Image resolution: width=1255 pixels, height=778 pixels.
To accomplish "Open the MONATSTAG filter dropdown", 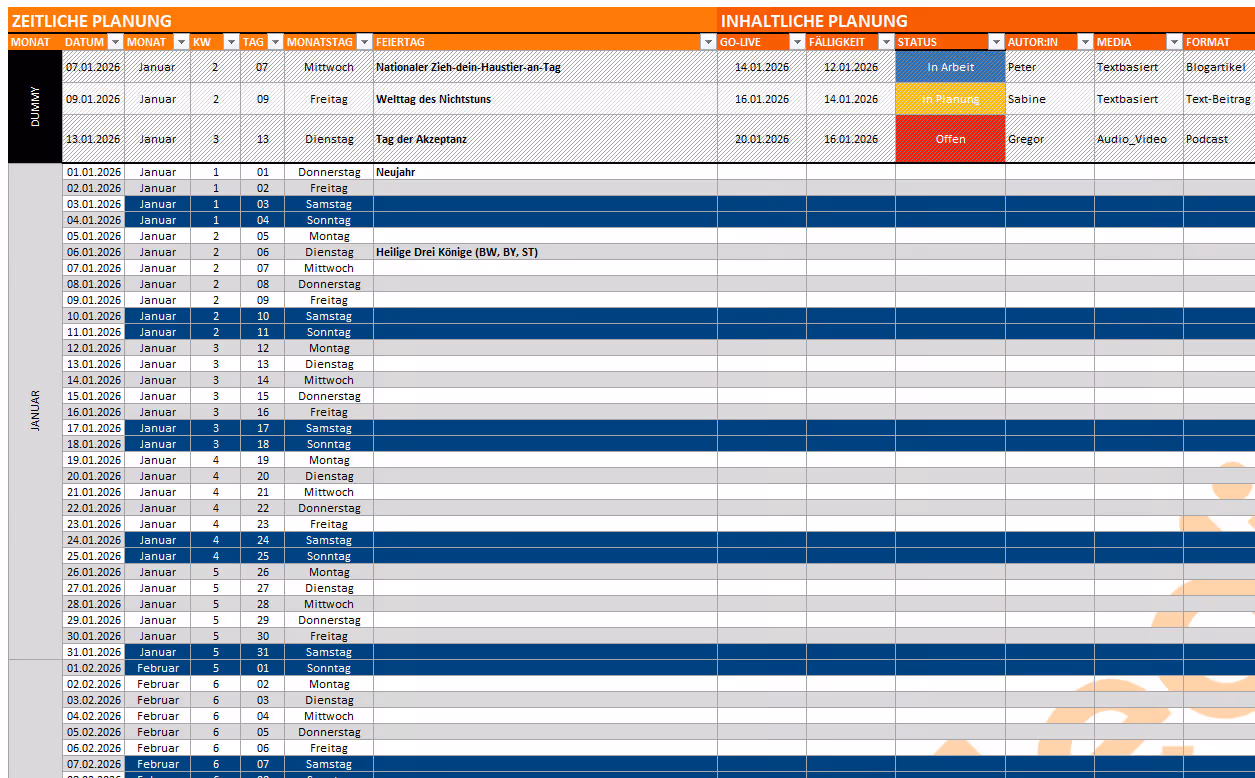I will pos(364,42).
